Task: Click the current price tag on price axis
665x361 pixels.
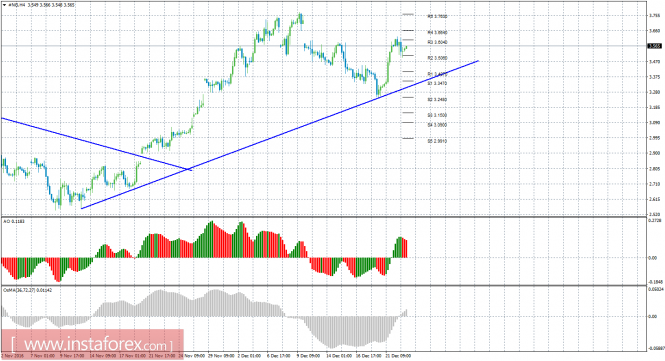Action: point(655,46)
